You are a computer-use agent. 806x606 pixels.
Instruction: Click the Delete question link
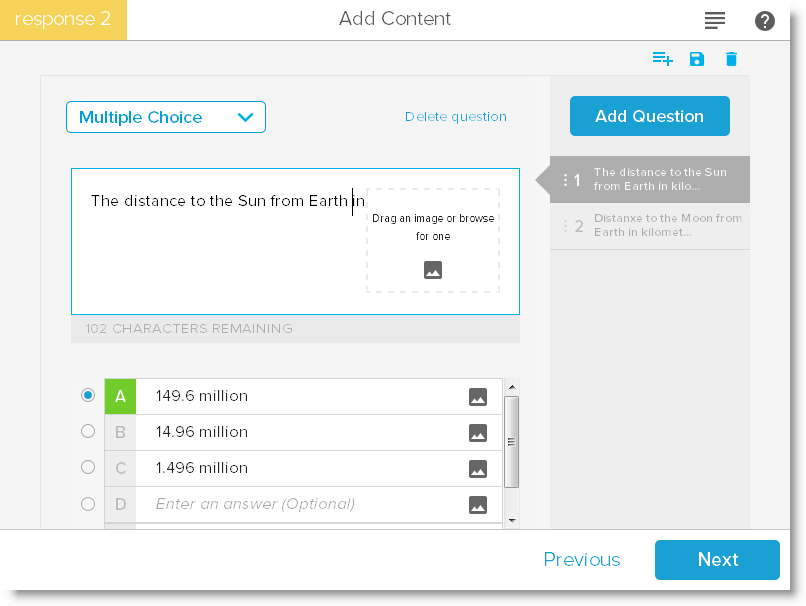[x=456, y=117]
